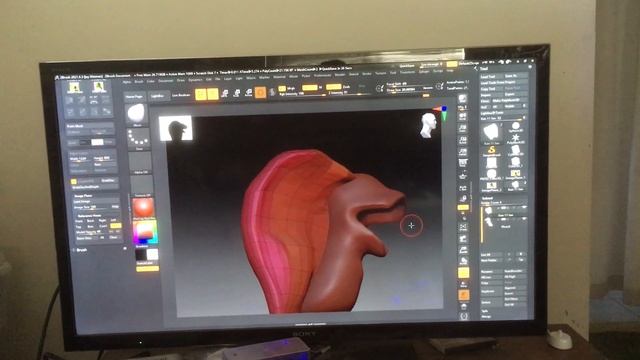The image size is (640, 360).
Task: Activate the yellow Edit mode button
Action: click(x=200, y=94)
